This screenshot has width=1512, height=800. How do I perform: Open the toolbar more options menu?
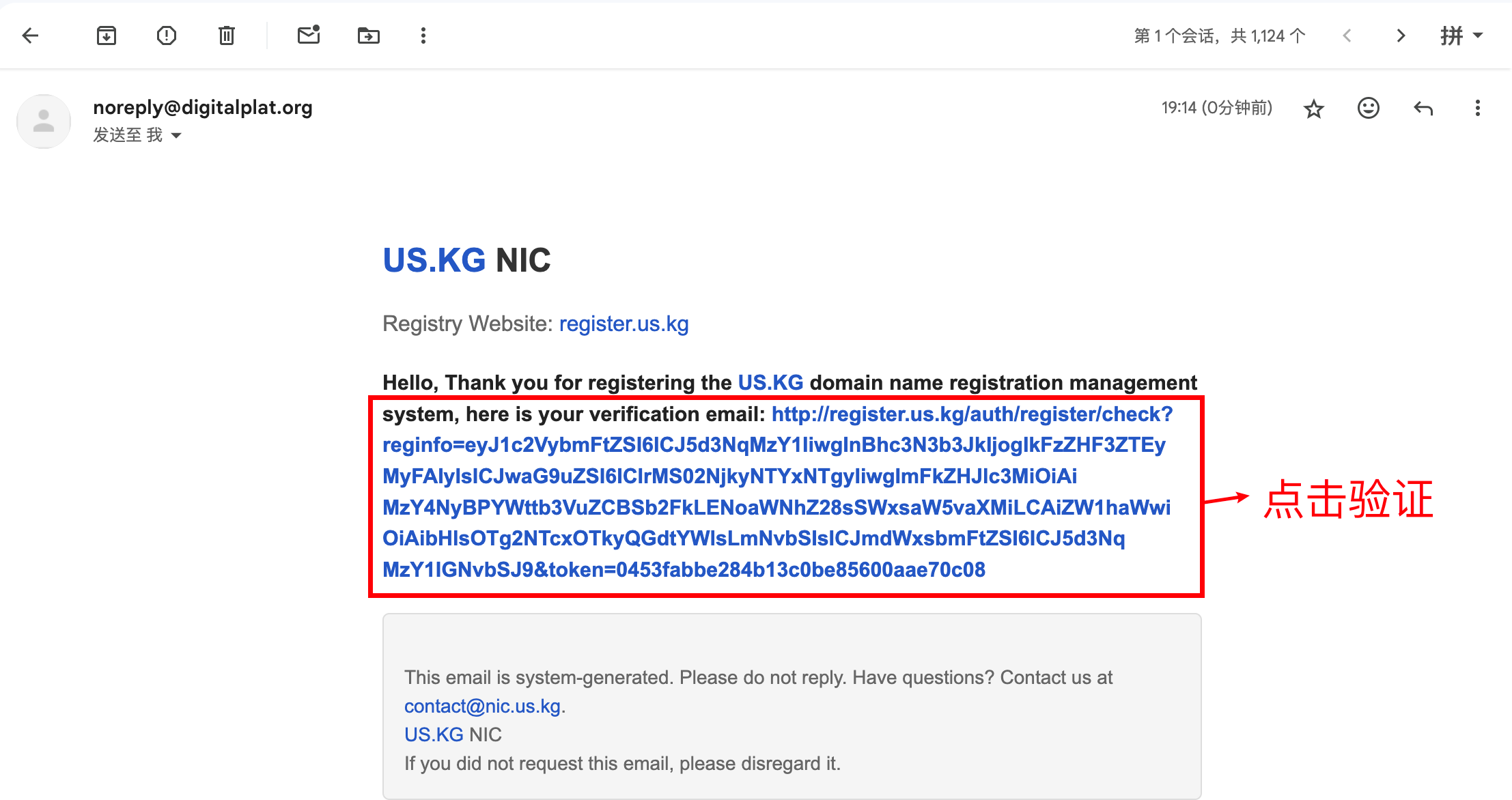coord(423,35)
